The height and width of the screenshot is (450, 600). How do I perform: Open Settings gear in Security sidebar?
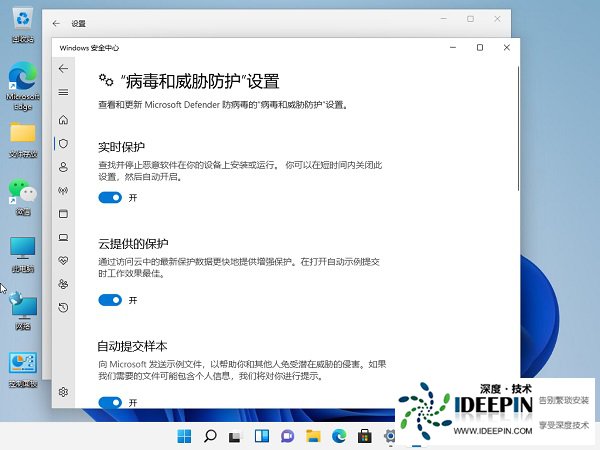(64, 392)
